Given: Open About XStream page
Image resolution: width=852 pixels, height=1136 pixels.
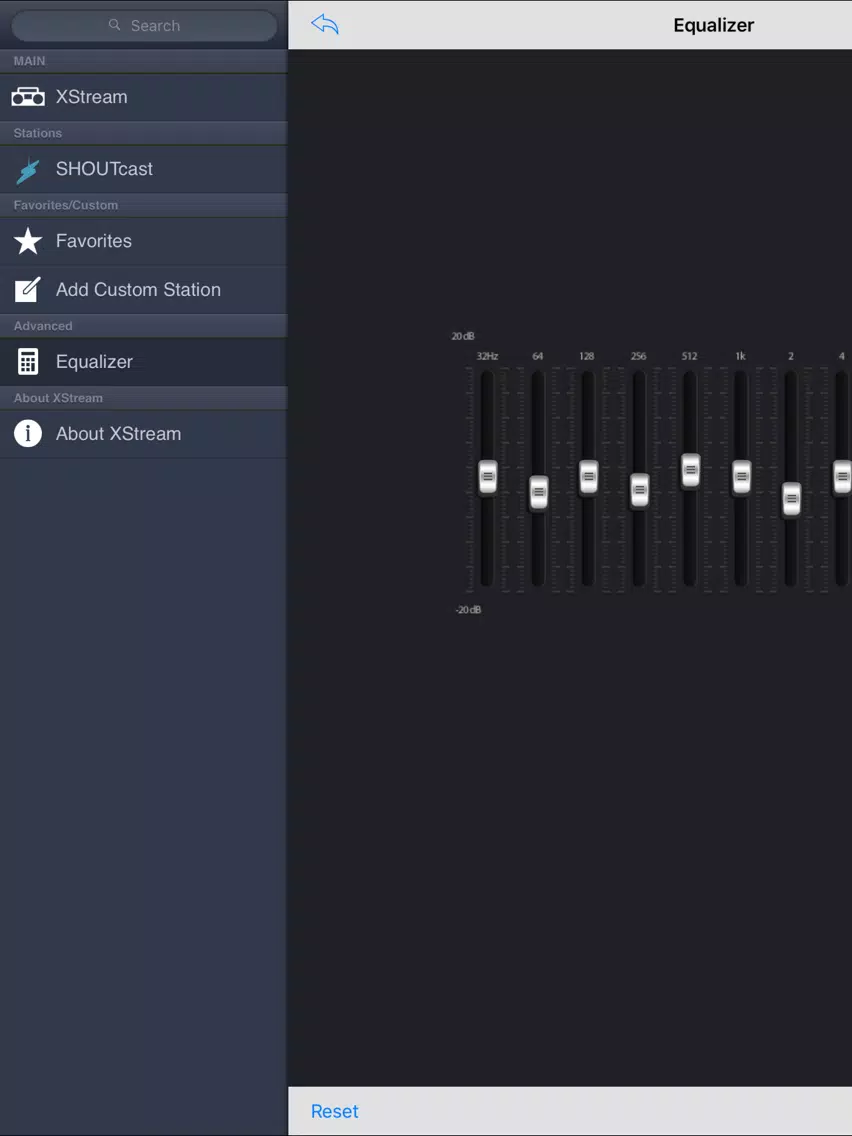Looking at the screenshot, I should (x=143, y=434).
